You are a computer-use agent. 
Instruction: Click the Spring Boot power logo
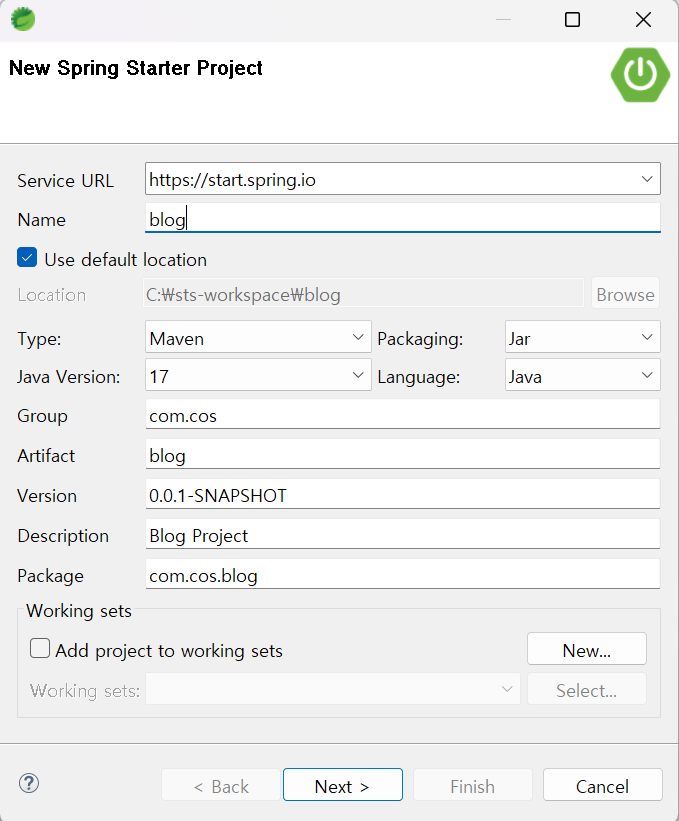click(640, 75)
